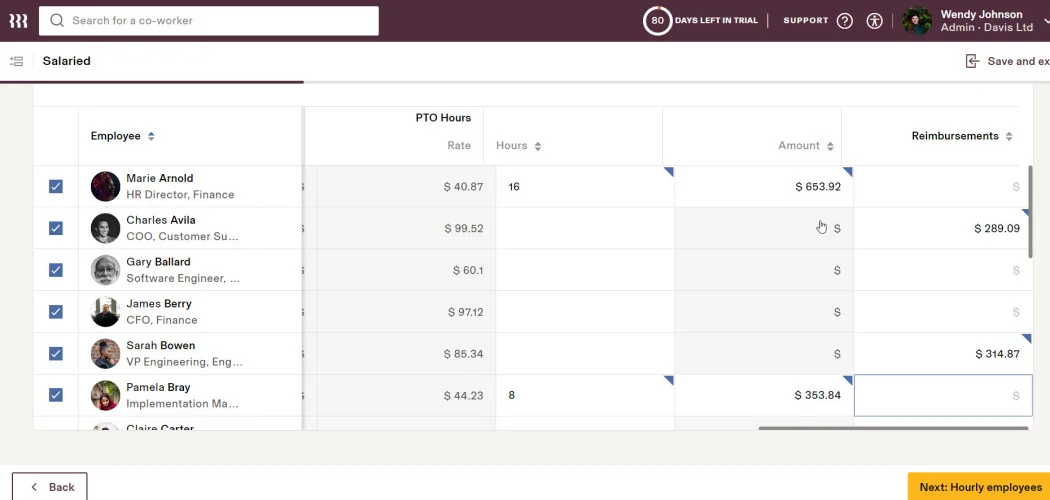This screenshot has height=500, width=1050.
Task: Sort the PTO Hours column
Action: click(x=537, y=146)
